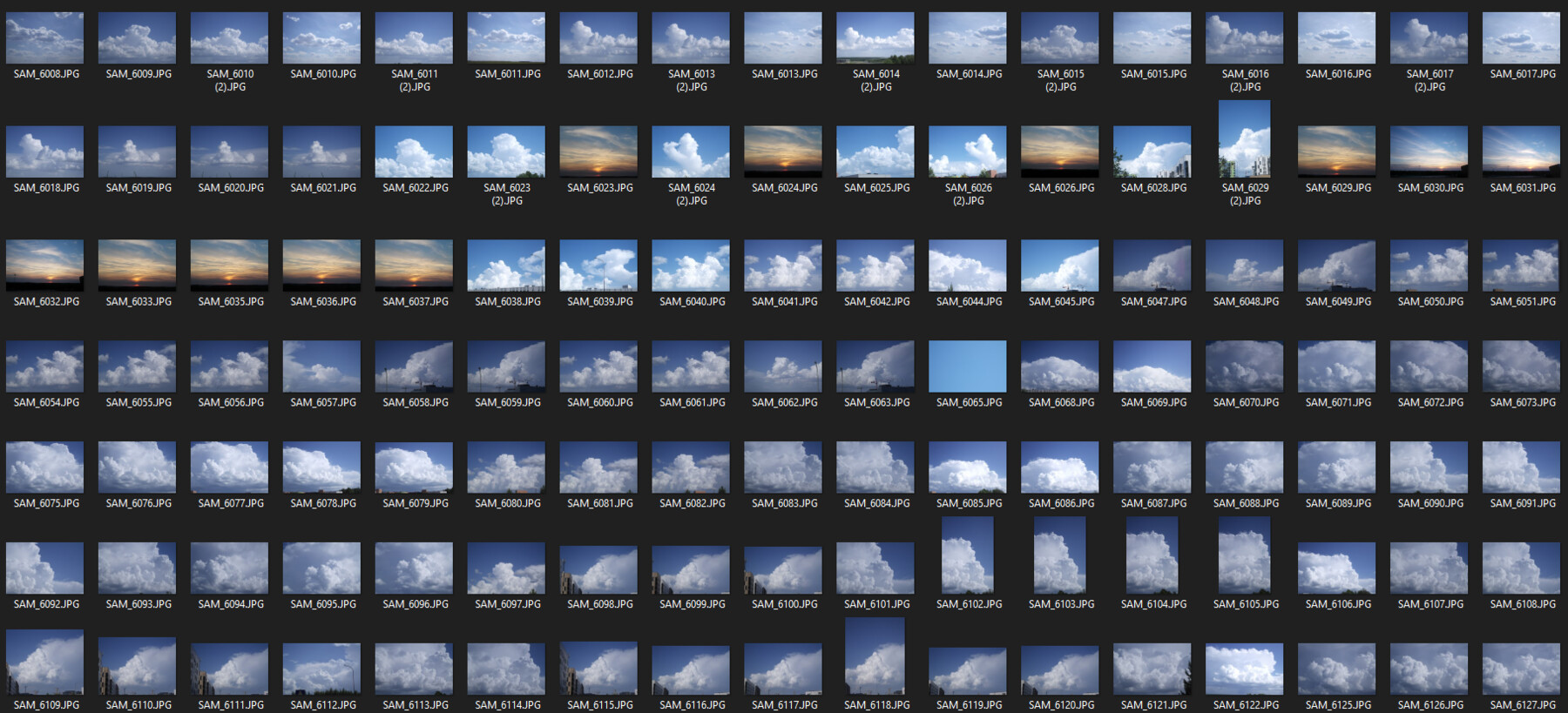Click the SAM_6106.JPG thumbnail
The image size is (1568, 713).
[1338, 568]
